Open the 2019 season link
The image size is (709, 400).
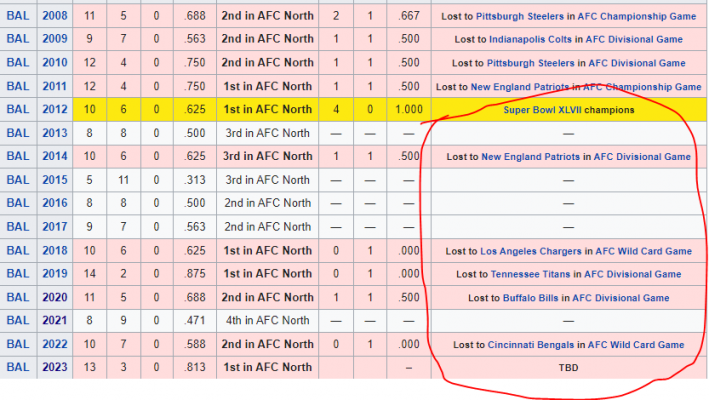55,273
